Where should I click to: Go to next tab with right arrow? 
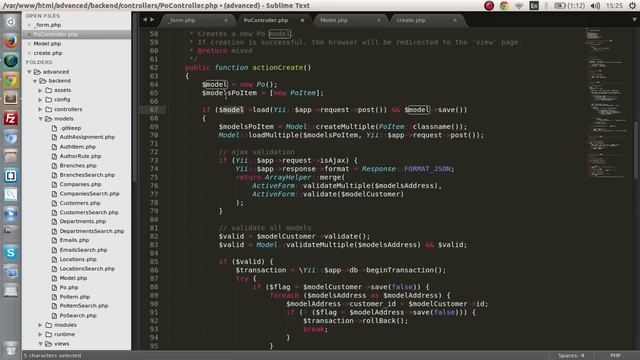pyautogui.click(x=152, y=20)
